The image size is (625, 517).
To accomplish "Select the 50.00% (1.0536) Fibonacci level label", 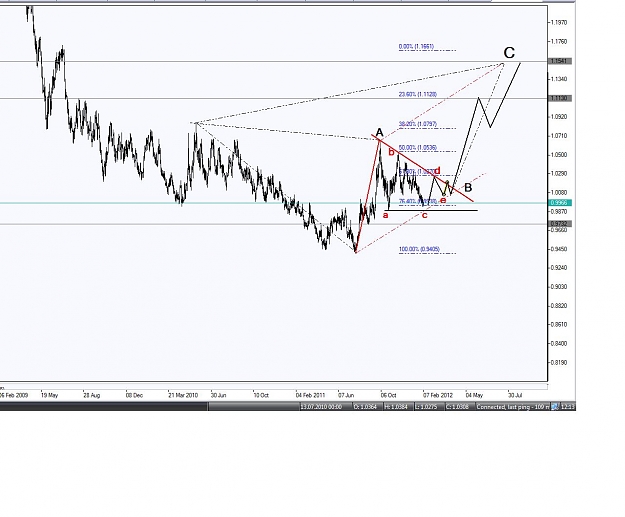I will pos(418,148).
